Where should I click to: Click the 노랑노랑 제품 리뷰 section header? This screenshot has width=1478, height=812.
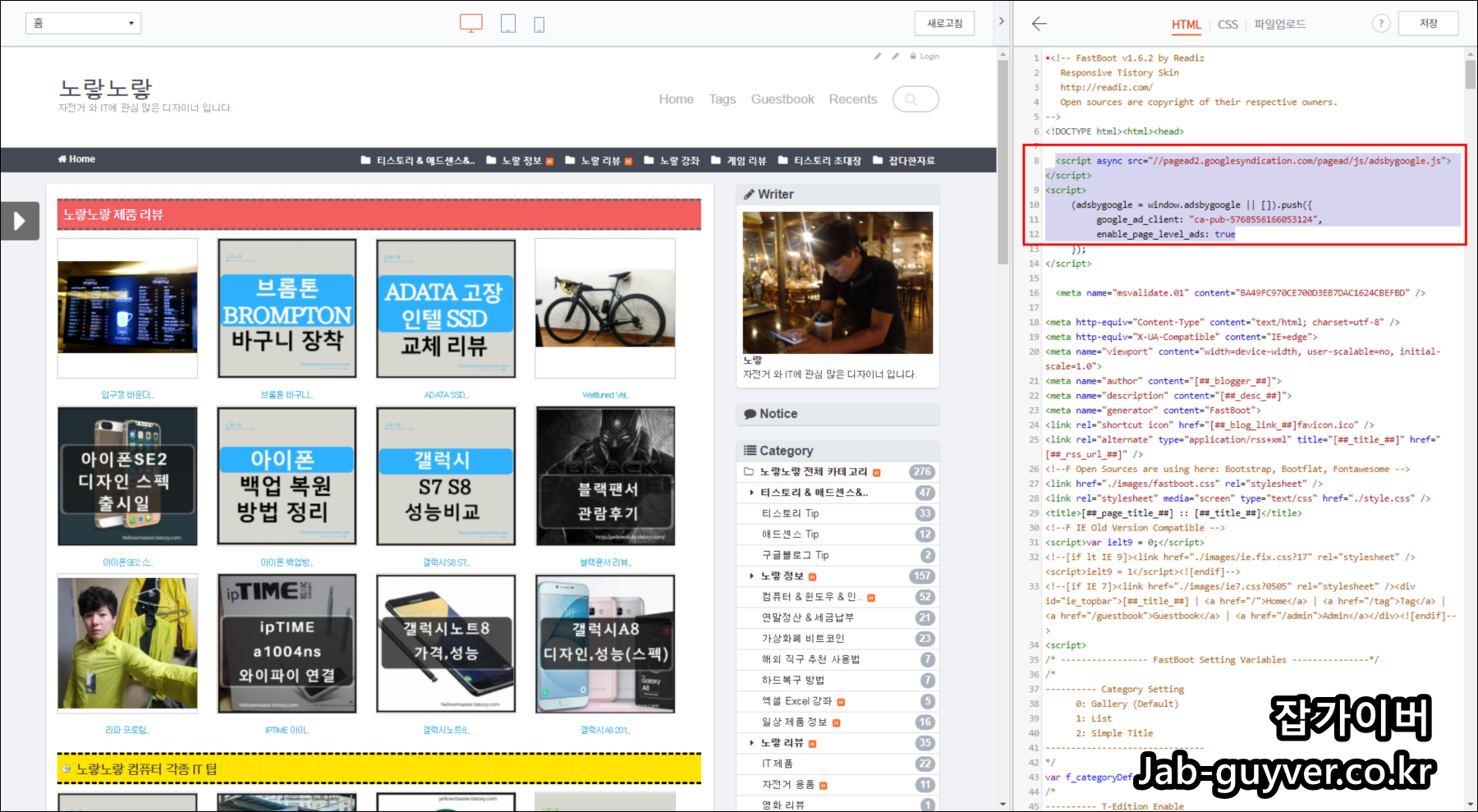point(379,214)
